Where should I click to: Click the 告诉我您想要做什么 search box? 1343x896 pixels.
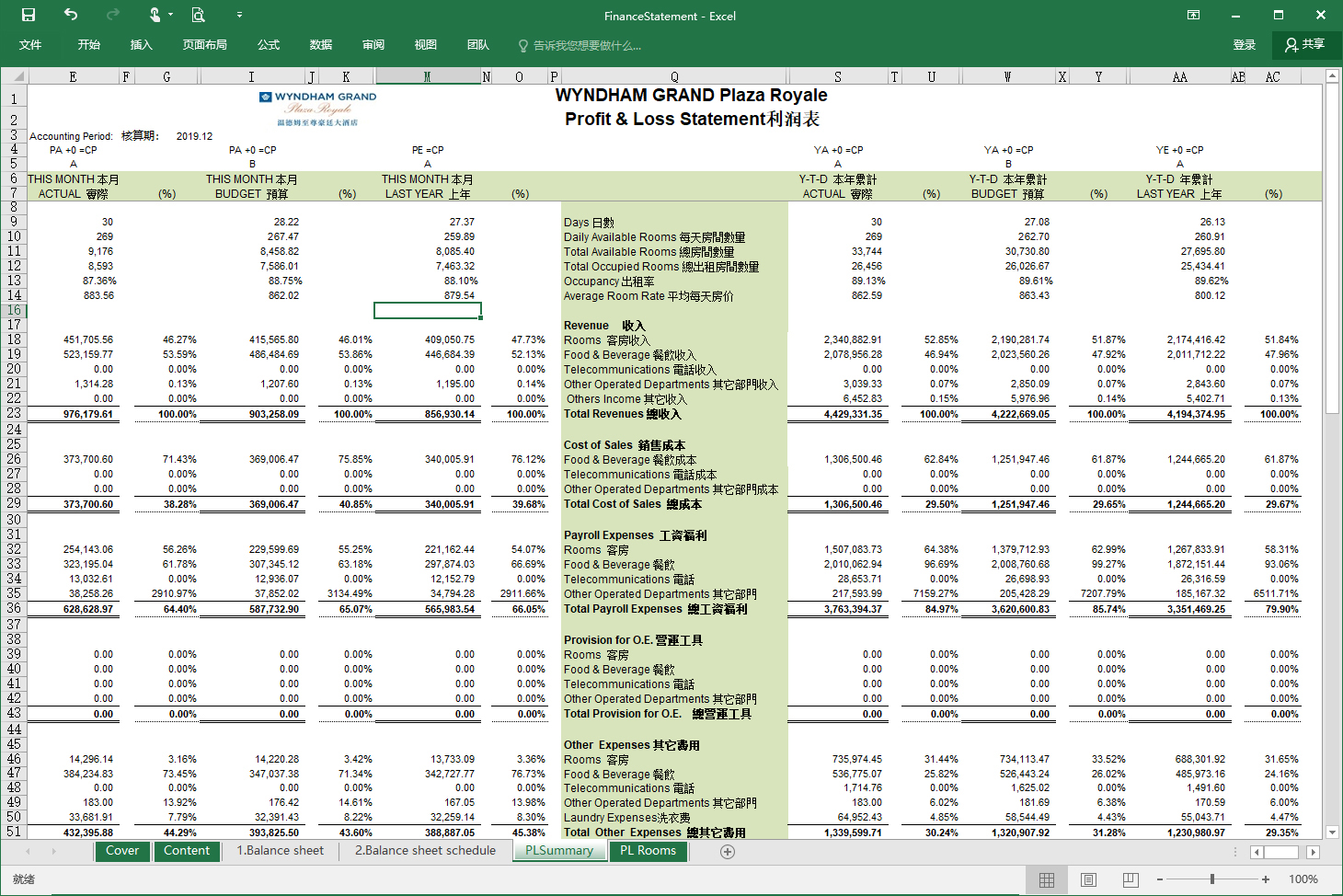click(586, 45)
